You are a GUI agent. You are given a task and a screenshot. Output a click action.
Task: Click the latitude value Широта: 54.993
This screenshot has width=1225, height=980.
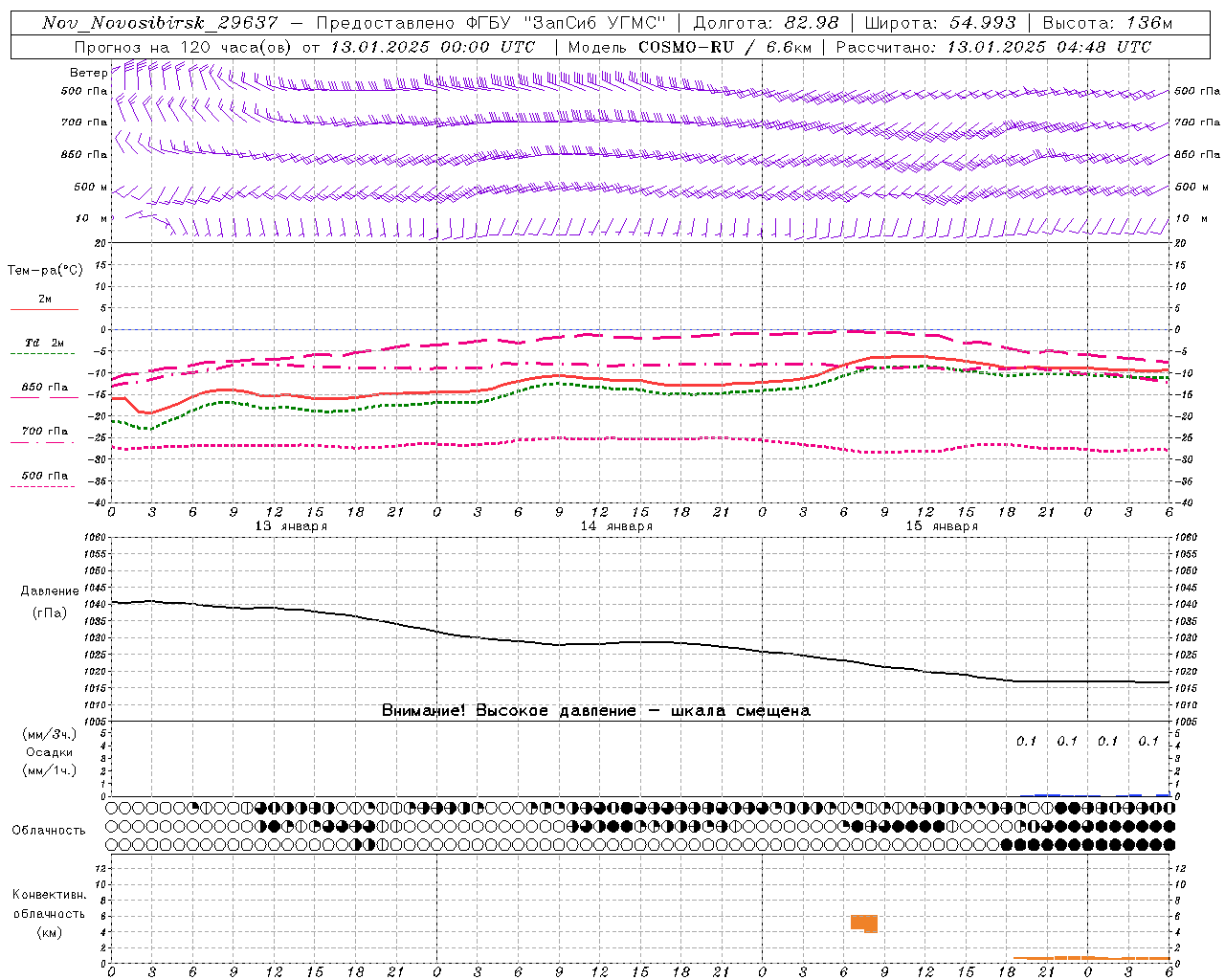tap(940, 23)
